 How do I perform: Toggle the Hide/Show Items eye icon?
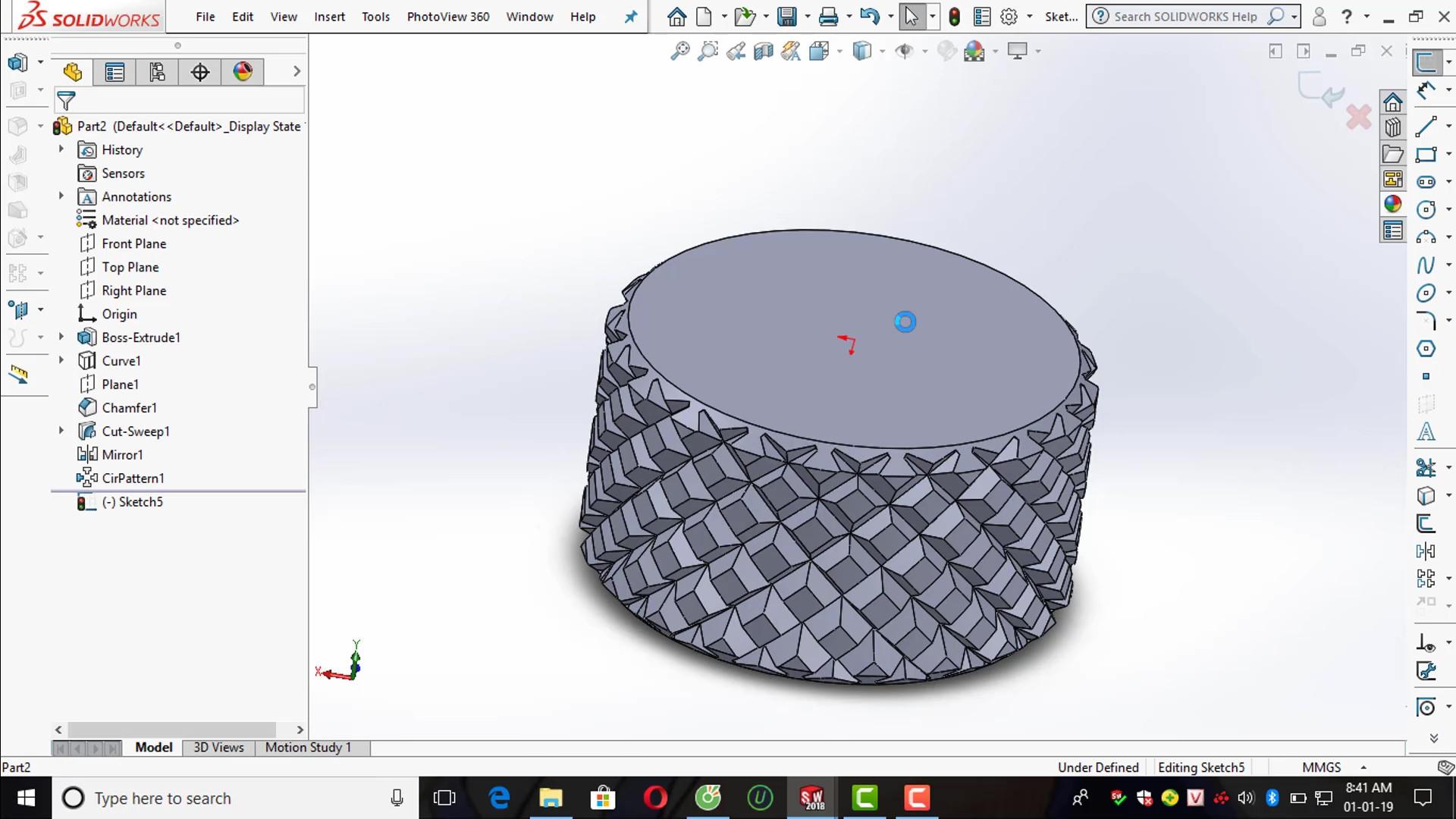point(904,52)
